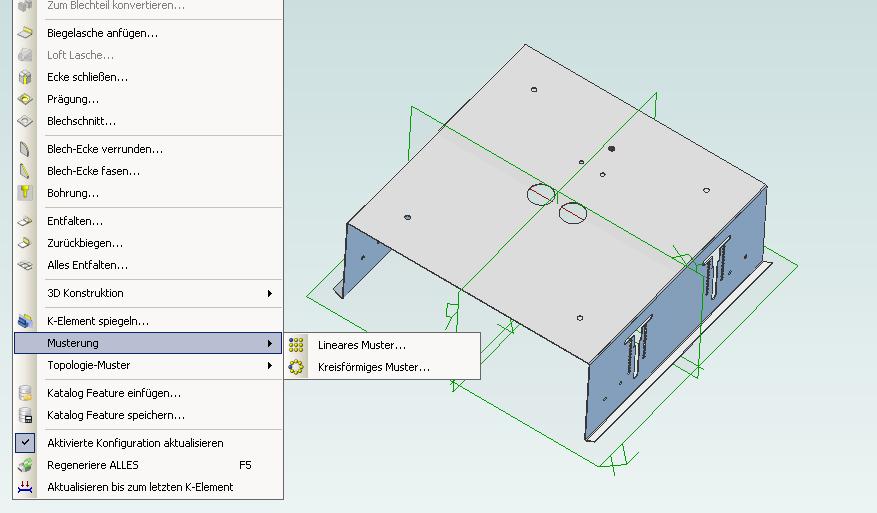Click the Regeneriere ALLES icon
Screen dimensions: 877x513
pos(25,465)
